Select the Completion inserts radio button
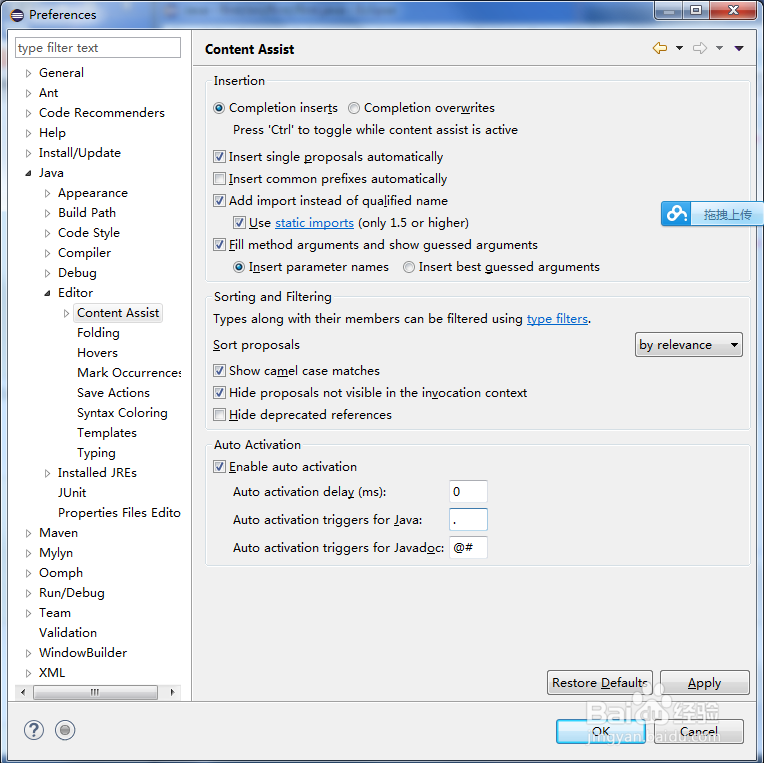The image size is (764, 763). pyautogui.click(x=219, y=108)
